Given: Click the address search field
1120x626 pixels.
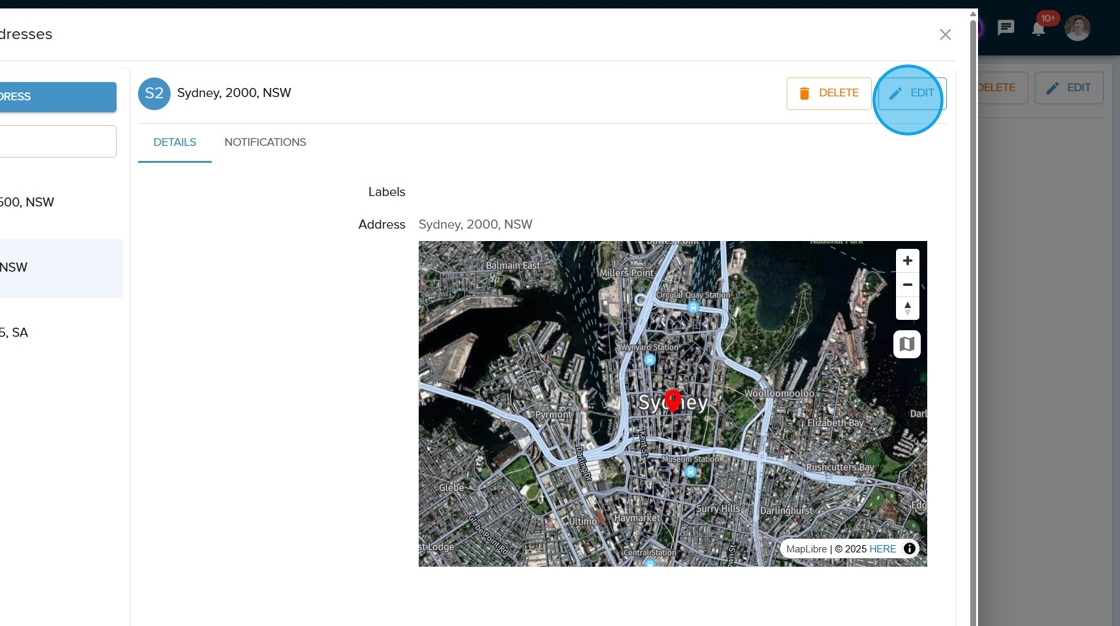Looking at the screenshot, I should pyautogui.click(x=58, y=141).
